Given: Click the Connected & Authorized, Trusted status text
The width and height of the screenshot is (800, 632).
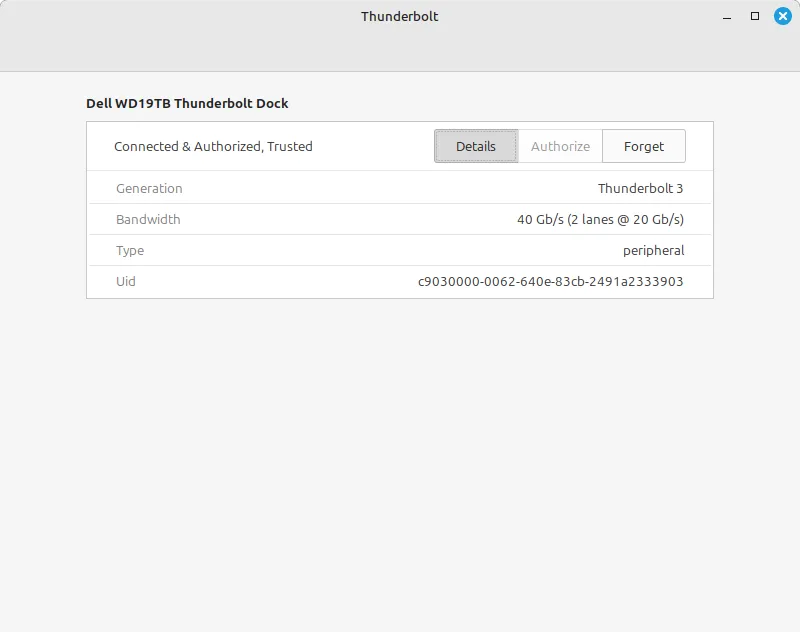Looking at the screenshot, I should pos(213,146).
